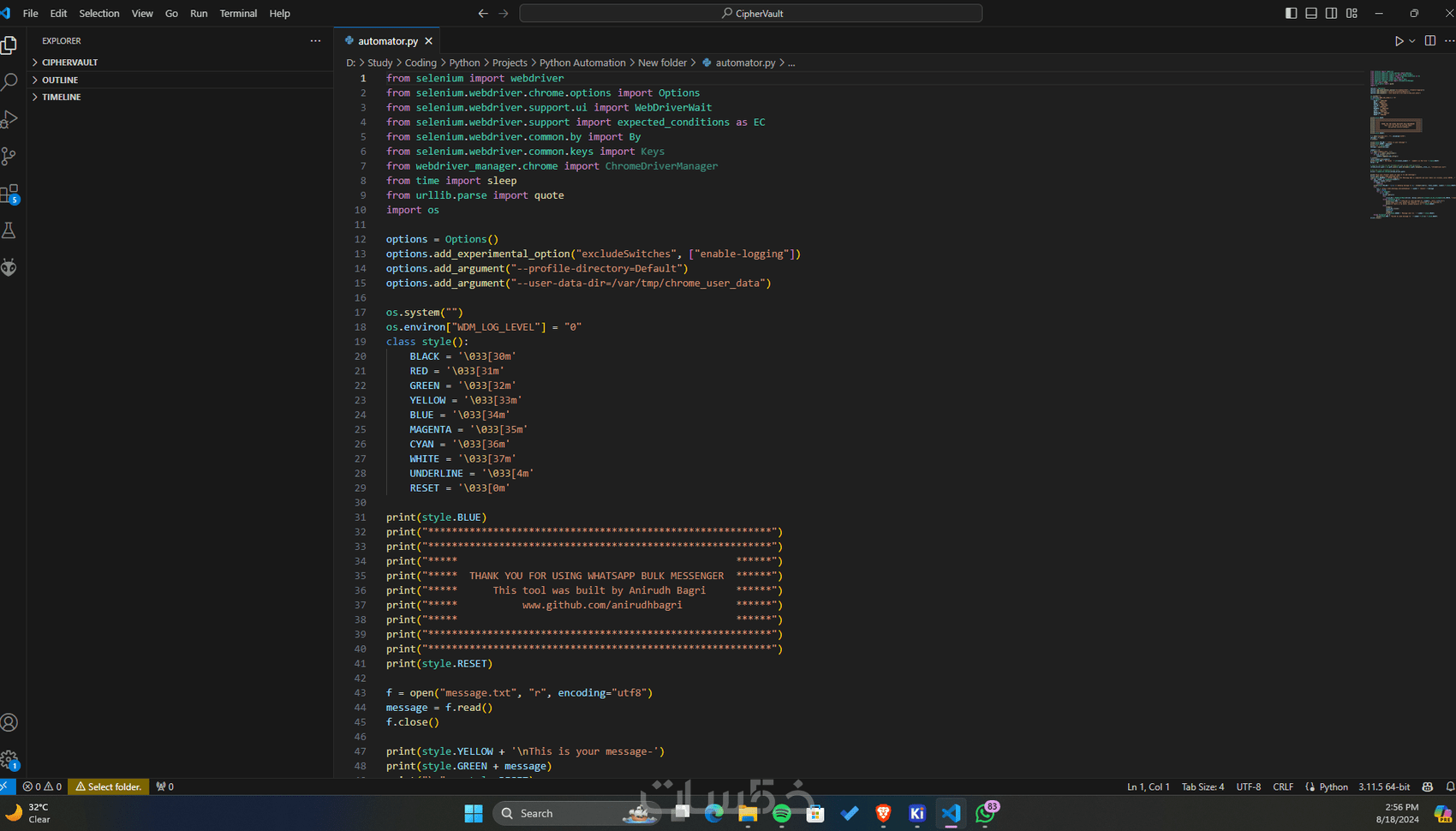Open the Extensions view
The height and width of the screenshot is (831, 1456).
pyautogui.click(x=9, y=194)
